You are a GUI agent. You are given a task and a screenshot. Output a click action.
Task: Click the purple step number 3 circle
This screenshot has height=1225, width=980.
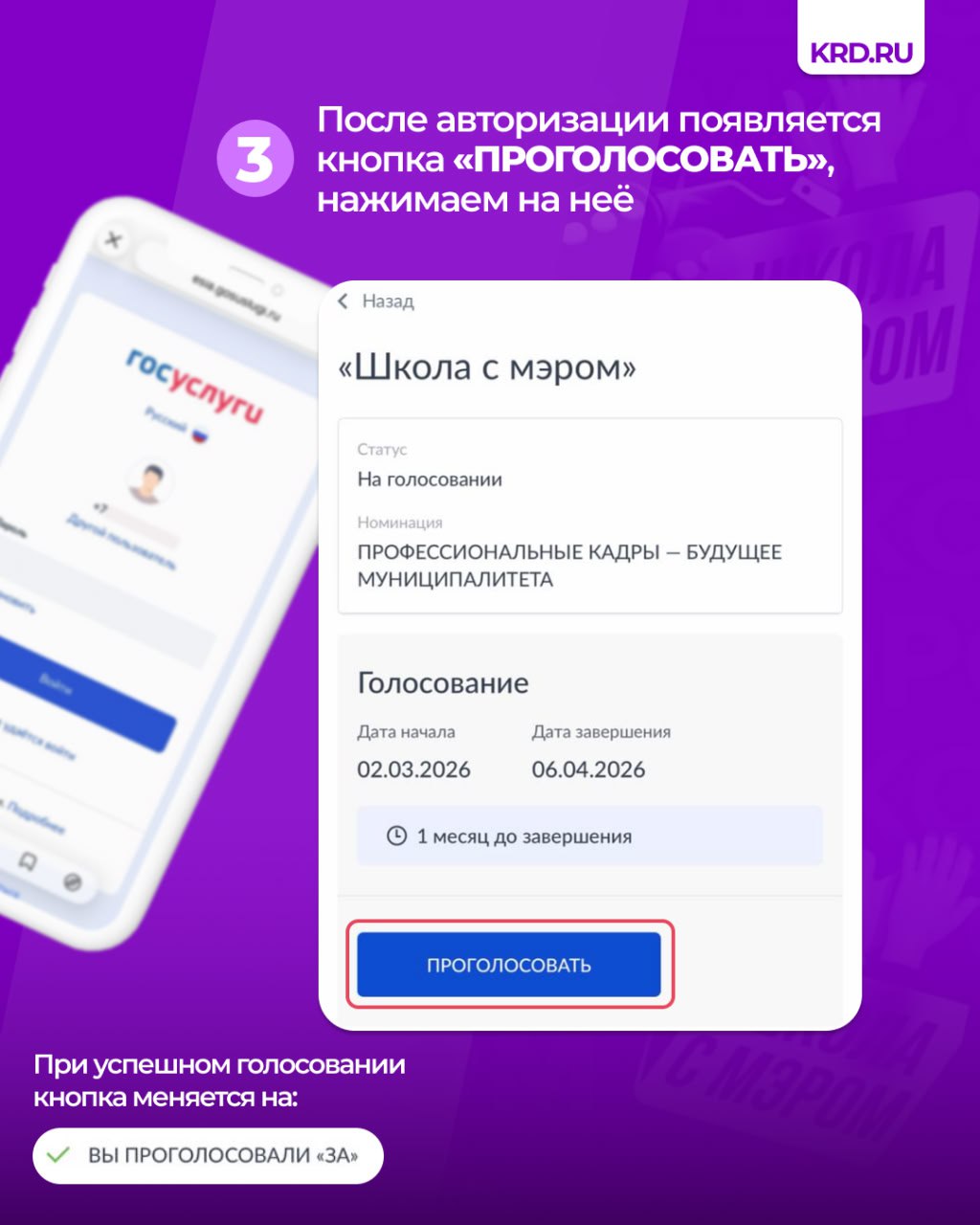pos(254,159)
